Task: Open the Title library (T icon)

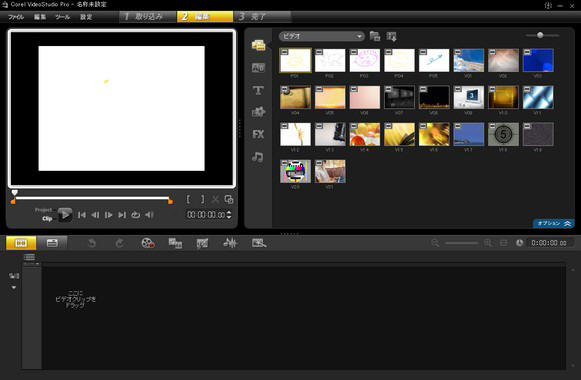Action: (x=258, y=90)
